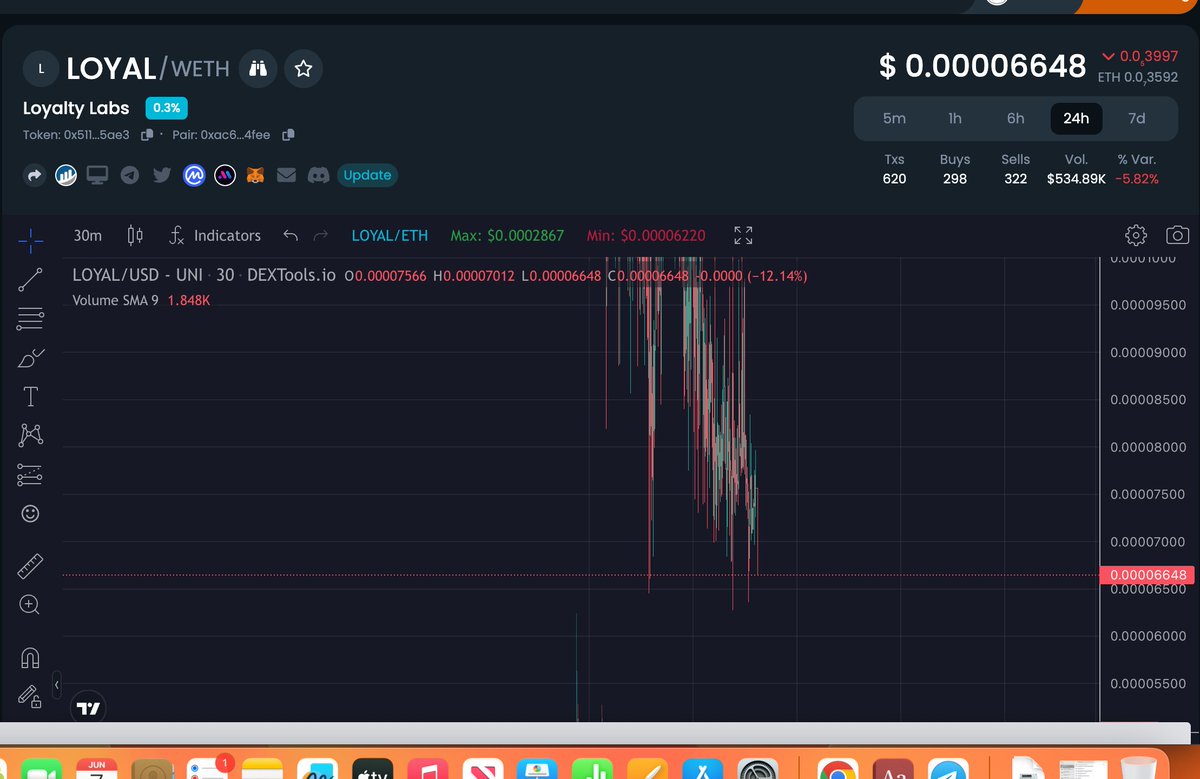This screenshot has width=1200, height=779.
Task: Click the Max: $0.0002867 label
Action: pyautogui.click(x=507, y=235)
